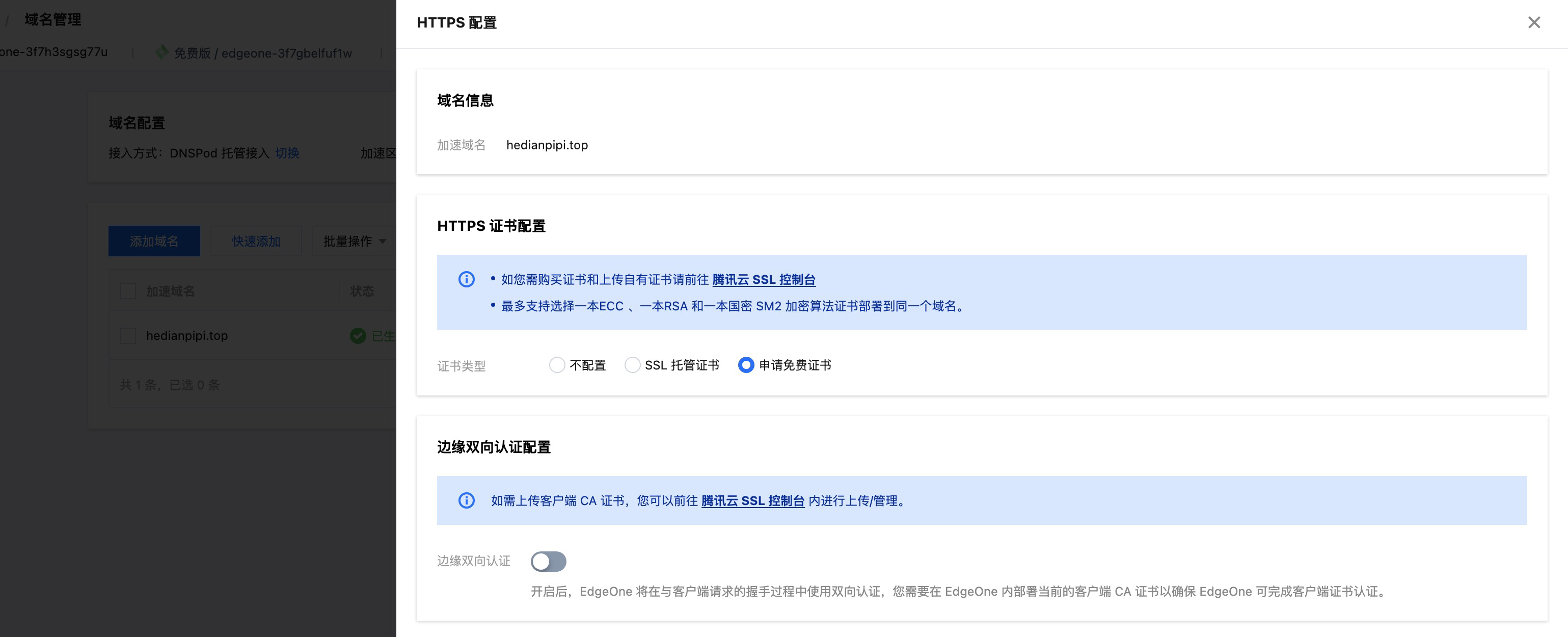
Task: Click 快速添加 button
Action: [x=256, y=241]
